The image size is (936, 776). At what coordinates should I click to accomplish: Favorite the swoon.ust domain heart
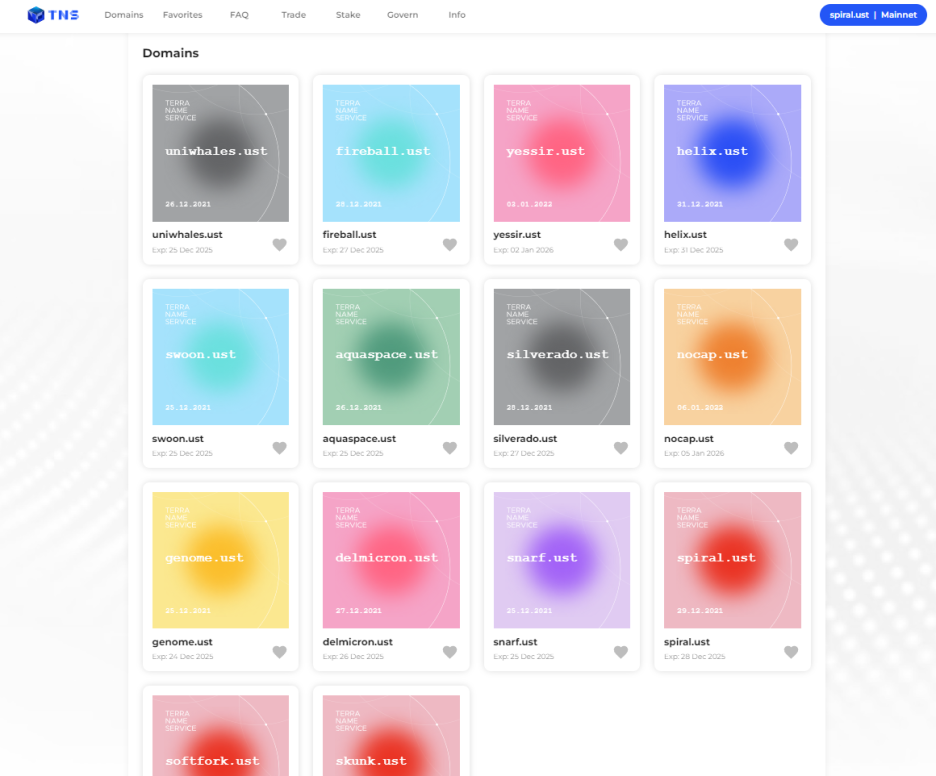279,448
